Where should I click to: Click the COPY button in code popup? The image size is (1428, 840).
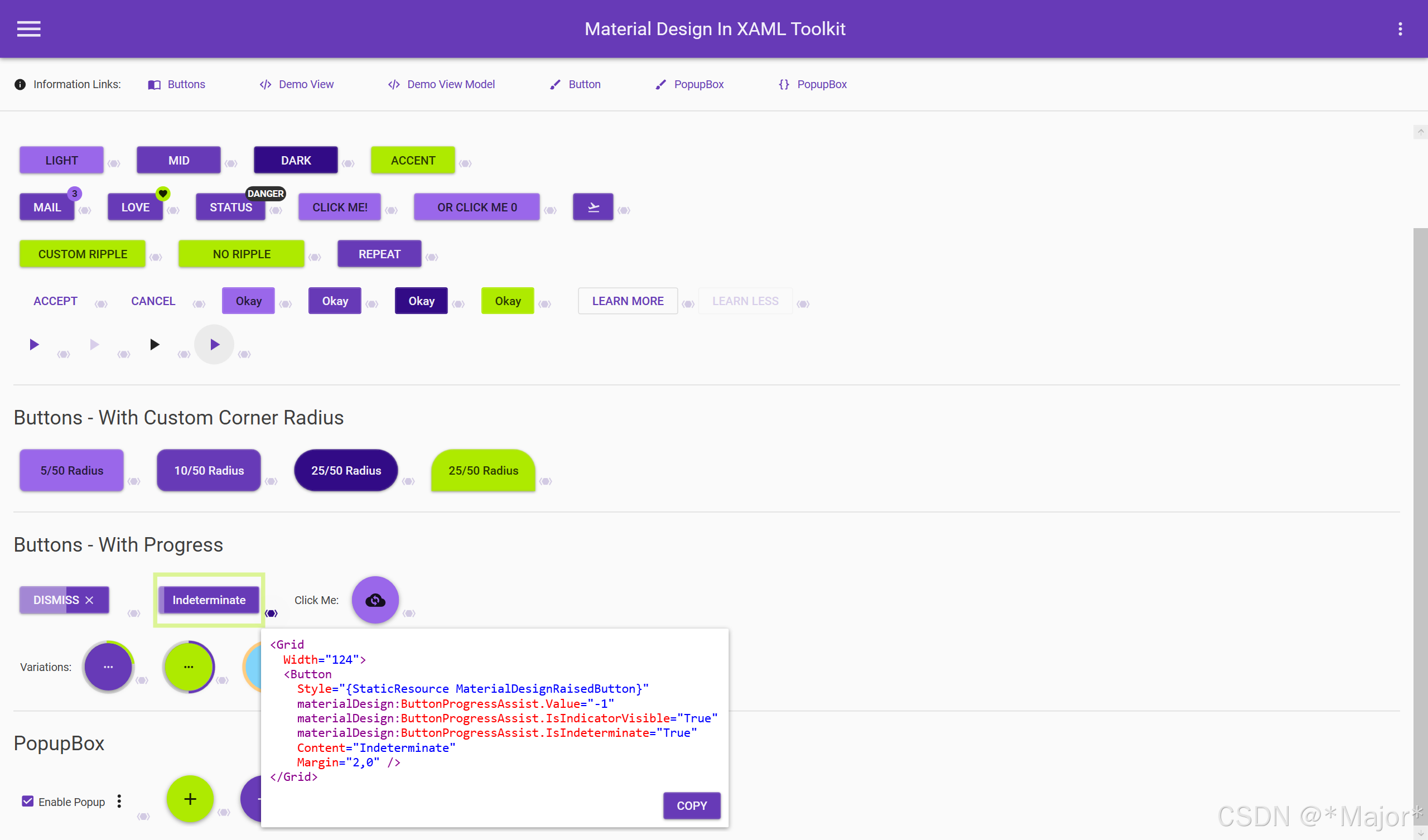[691, 805]
